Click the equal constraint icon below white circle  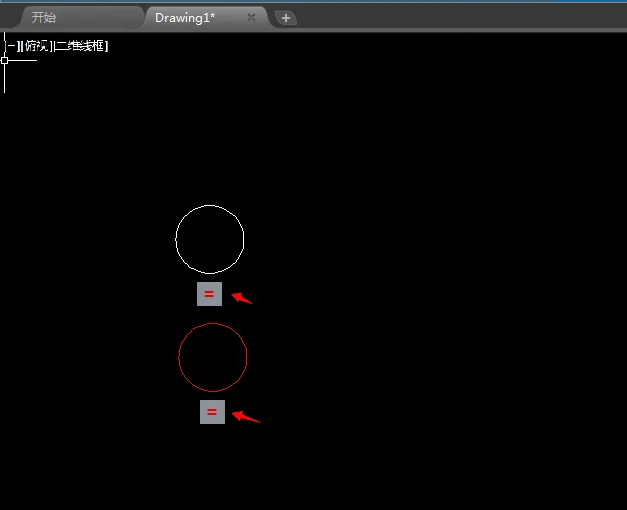[x=209, y=294]
